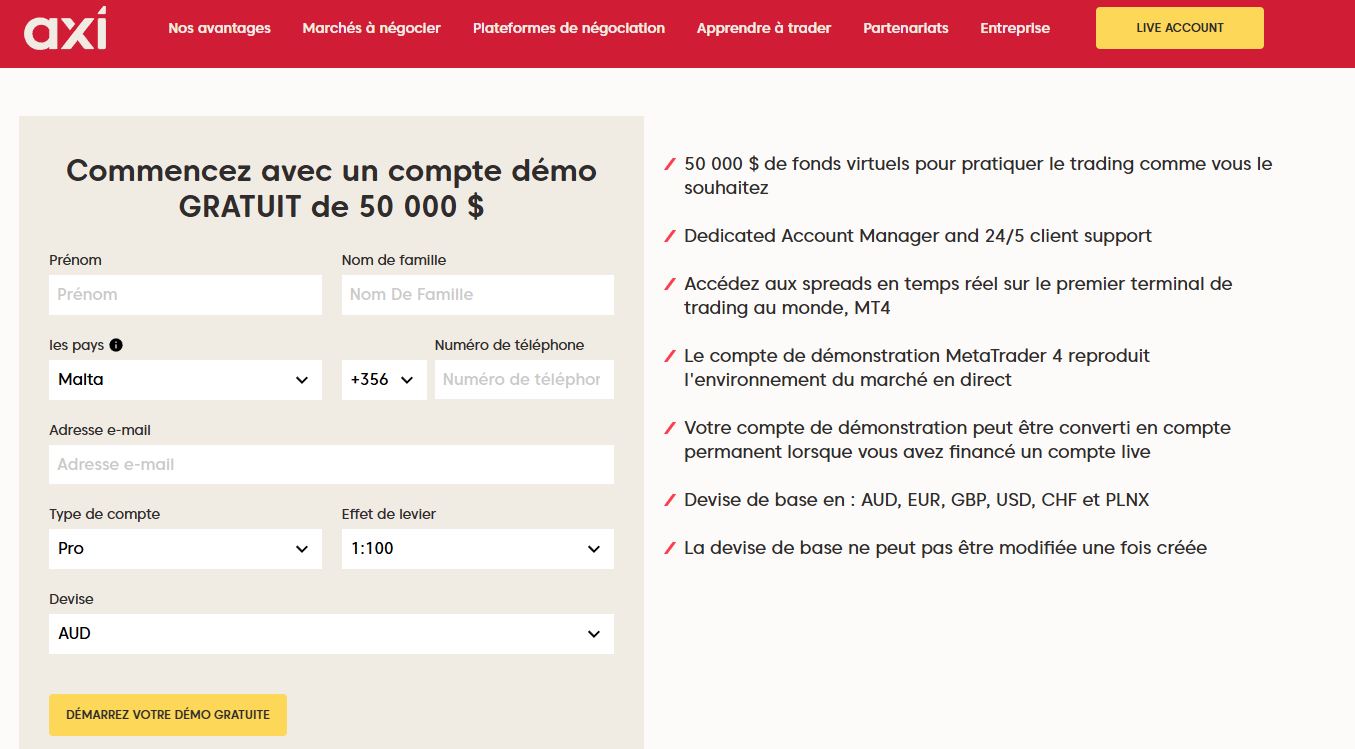
Task: Click the axi logo
Action: pos(67,30)
